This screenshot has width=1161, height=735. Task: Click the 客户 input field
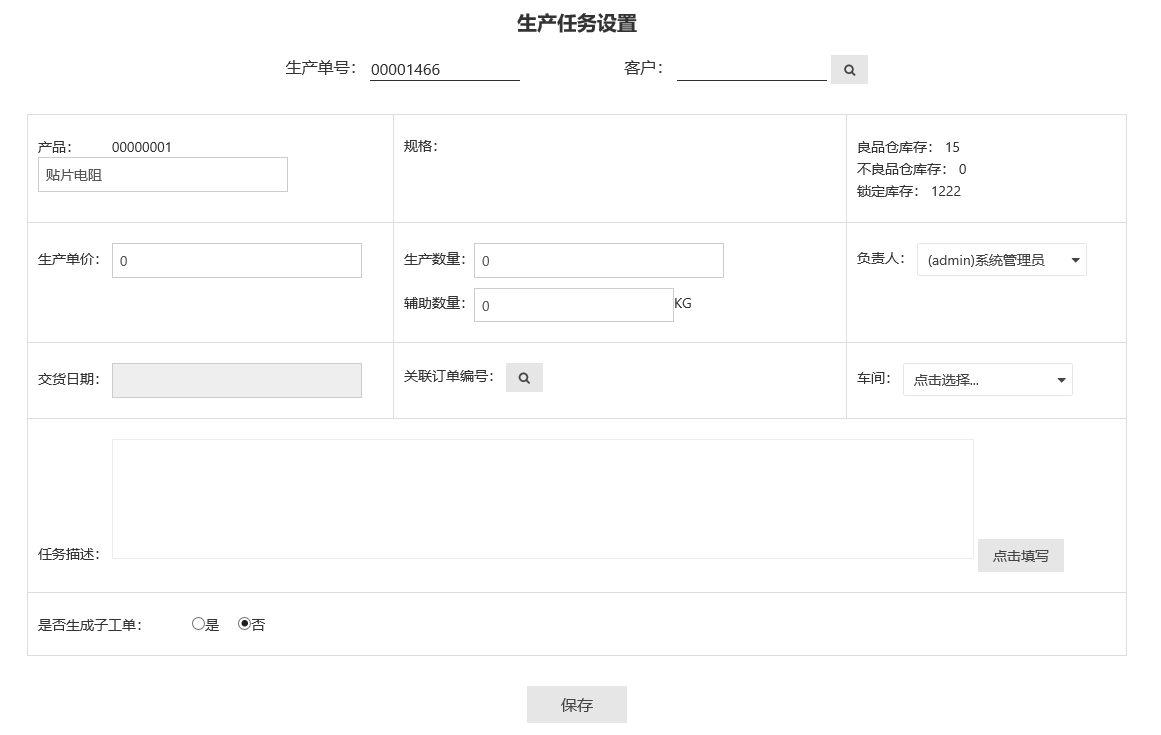[751, 69]
